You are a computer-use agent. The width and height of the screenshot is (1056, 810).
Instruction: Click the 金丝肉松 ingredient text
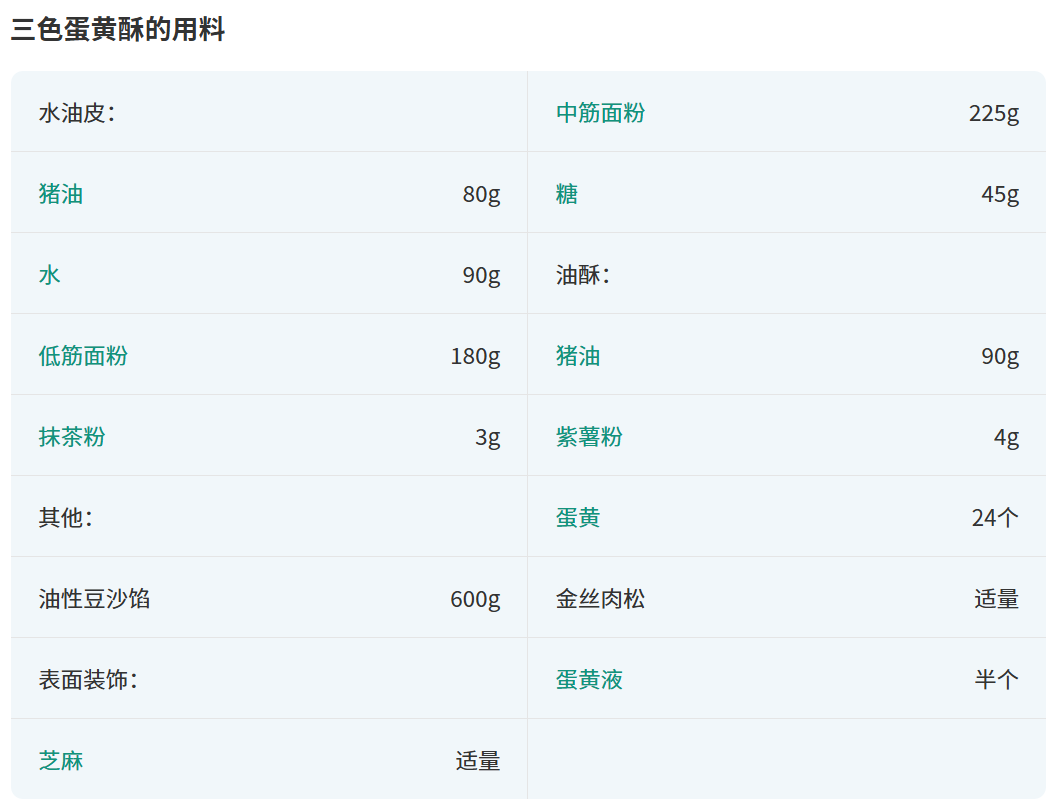(600, 599)
